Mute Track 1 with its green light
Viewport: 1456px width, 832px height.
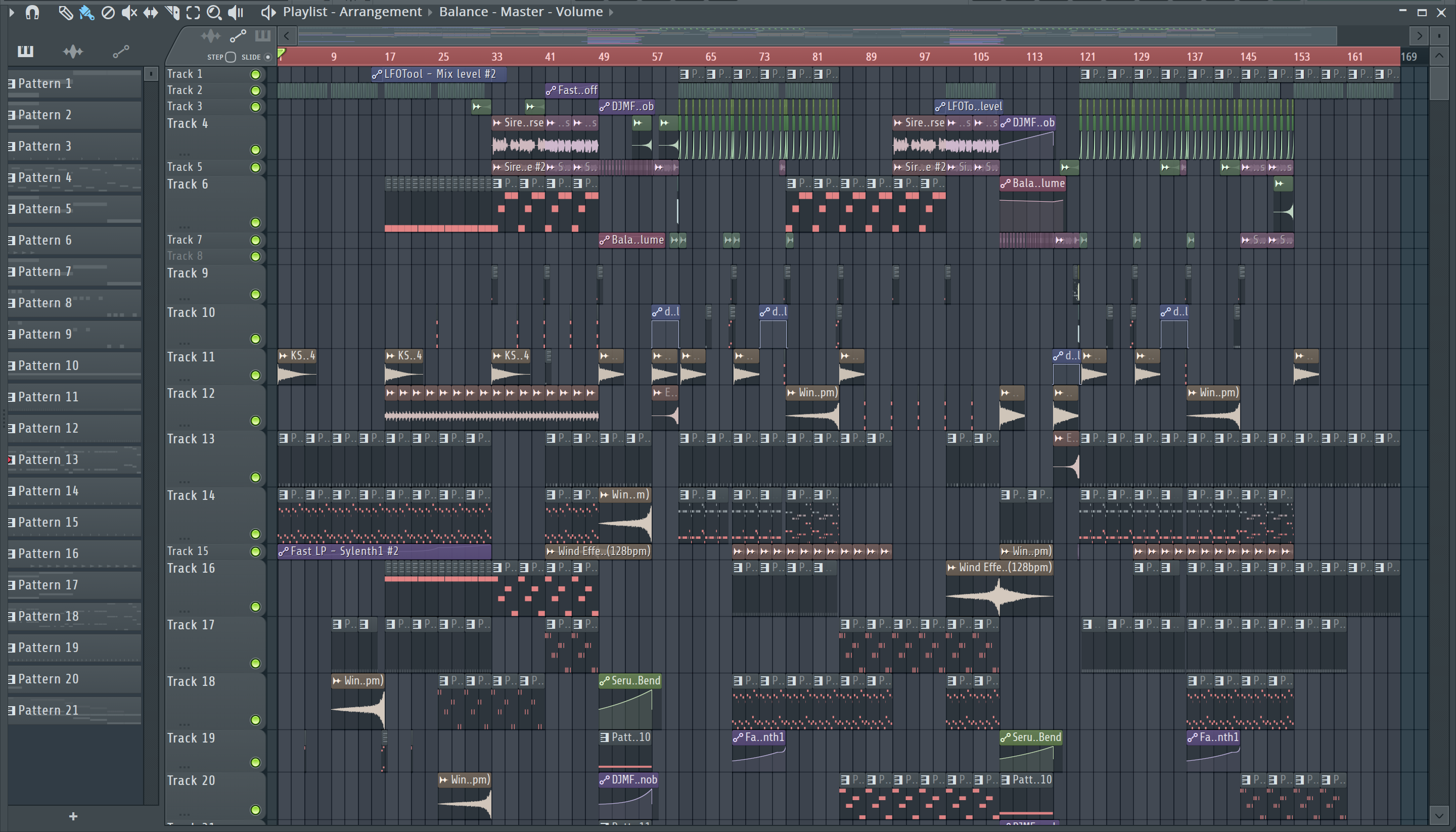click(255, 74)
